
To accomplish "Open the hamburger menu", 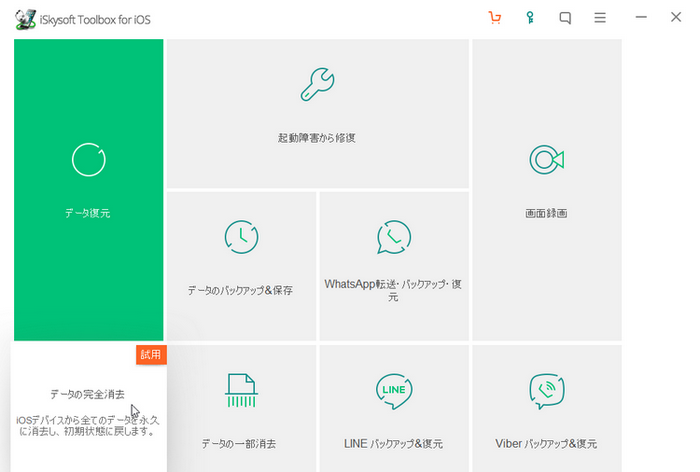I will coord(600,18).
